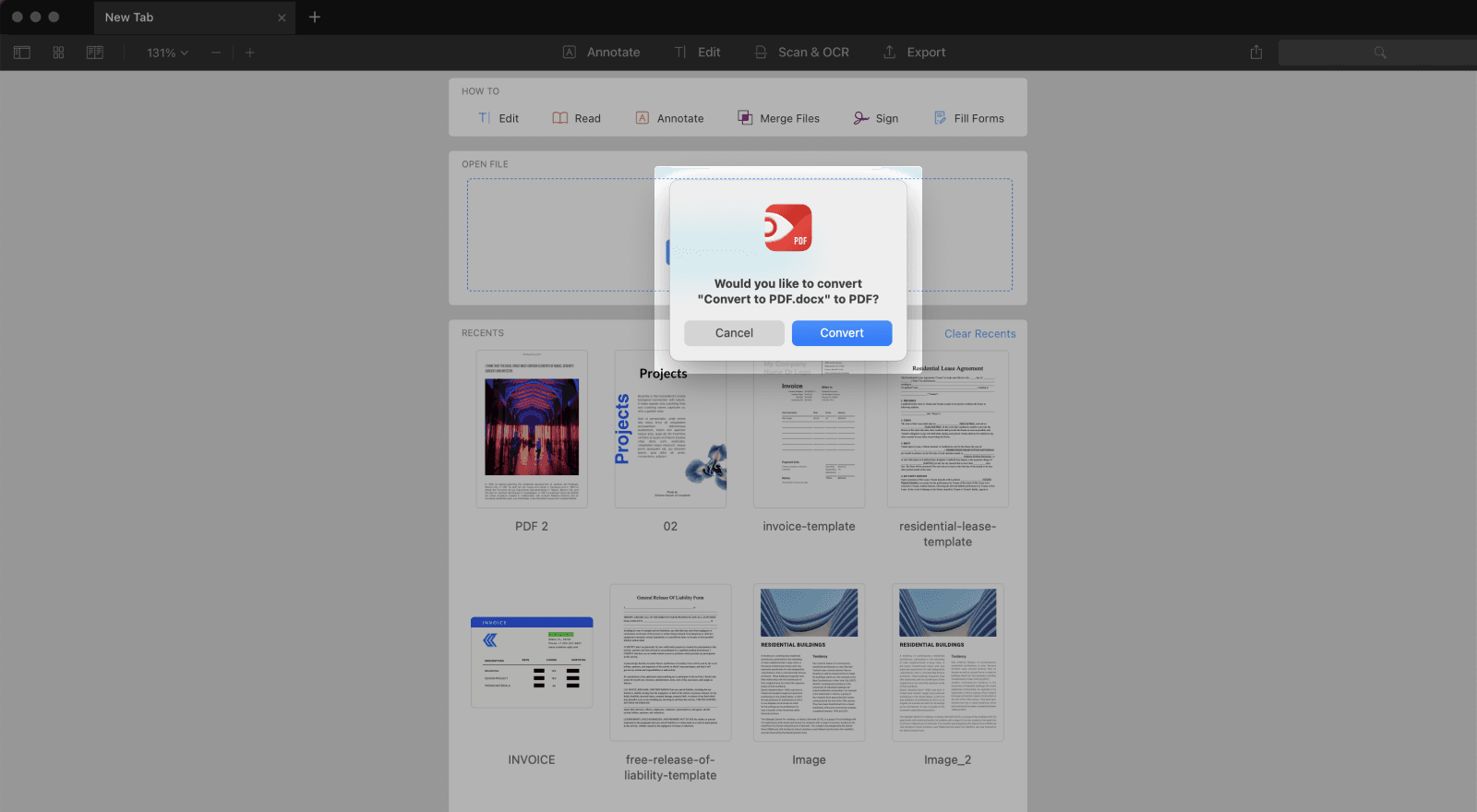
Task: Click the 'PDF 2' file name label
Action: [x=532, y=526]
